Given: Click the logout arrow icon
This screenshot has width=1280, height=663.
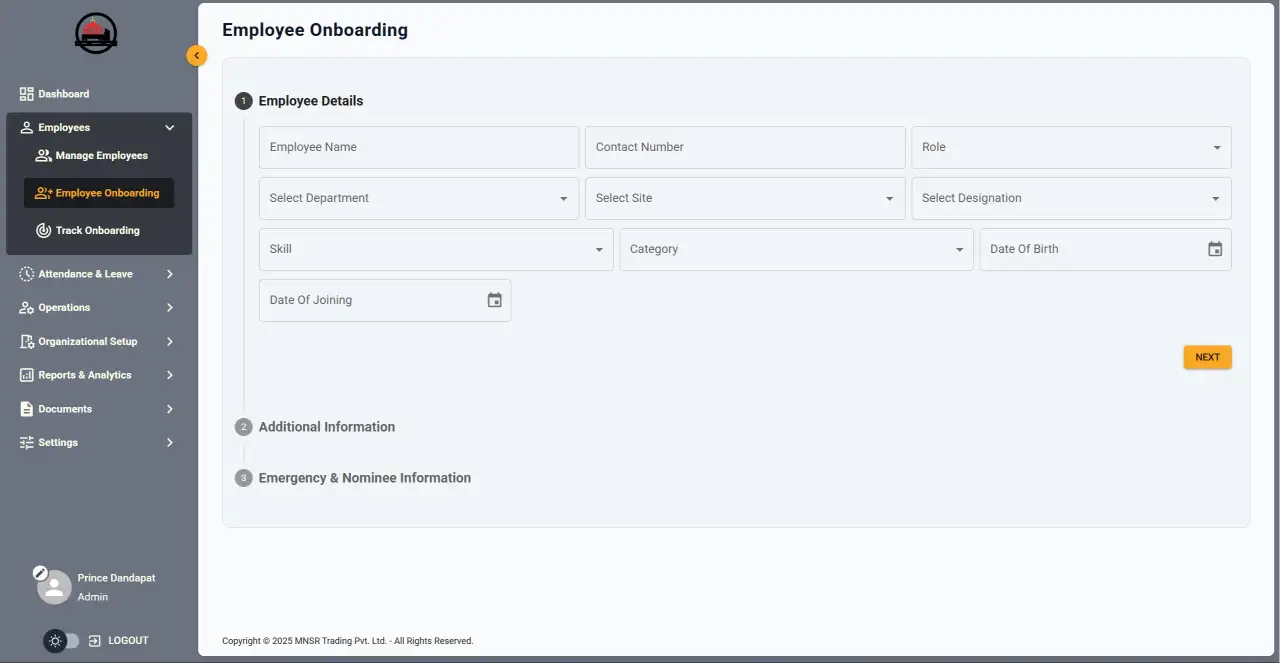Looking at the screenshot, I should pyautogui.click(x=93, y=640).
